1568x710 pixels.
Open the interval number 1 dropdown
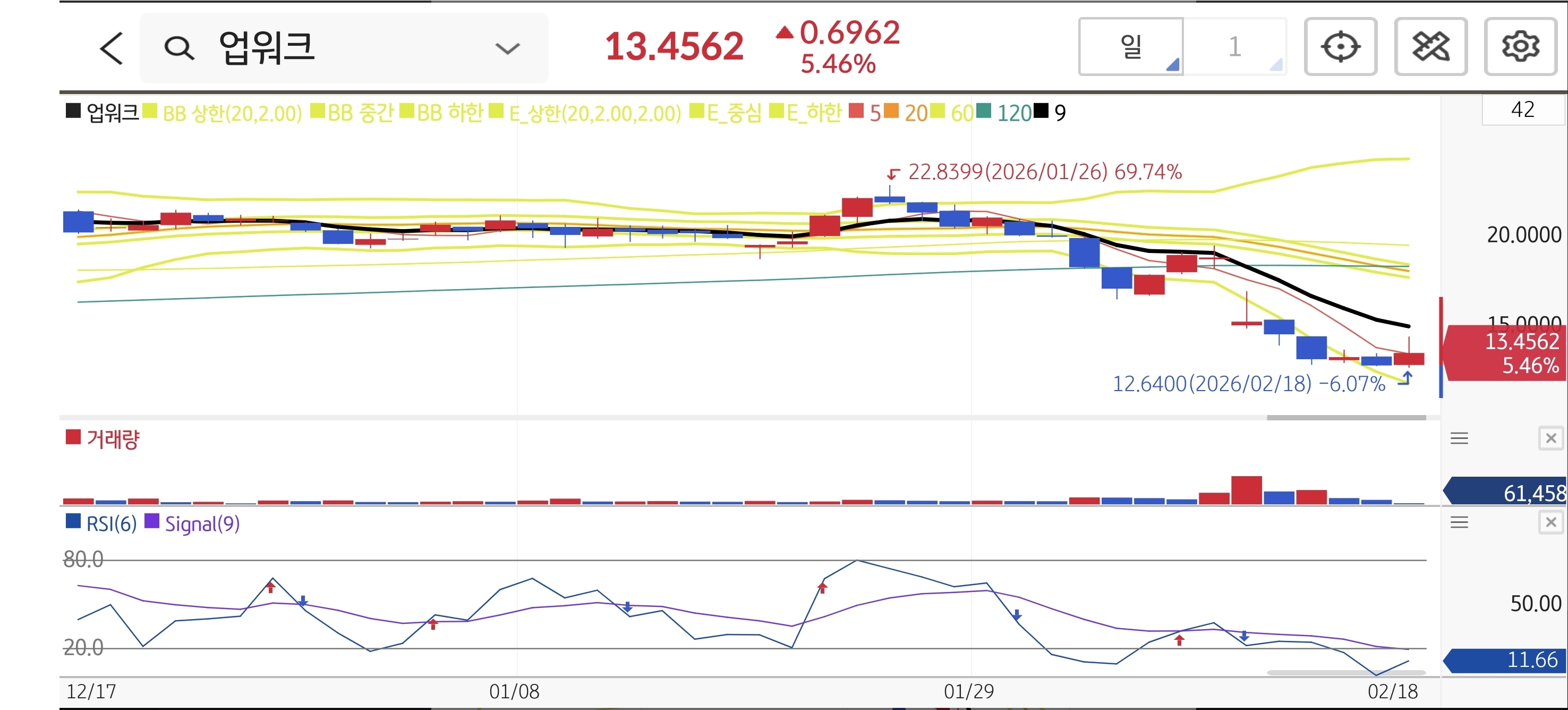tap(1235, 47)
